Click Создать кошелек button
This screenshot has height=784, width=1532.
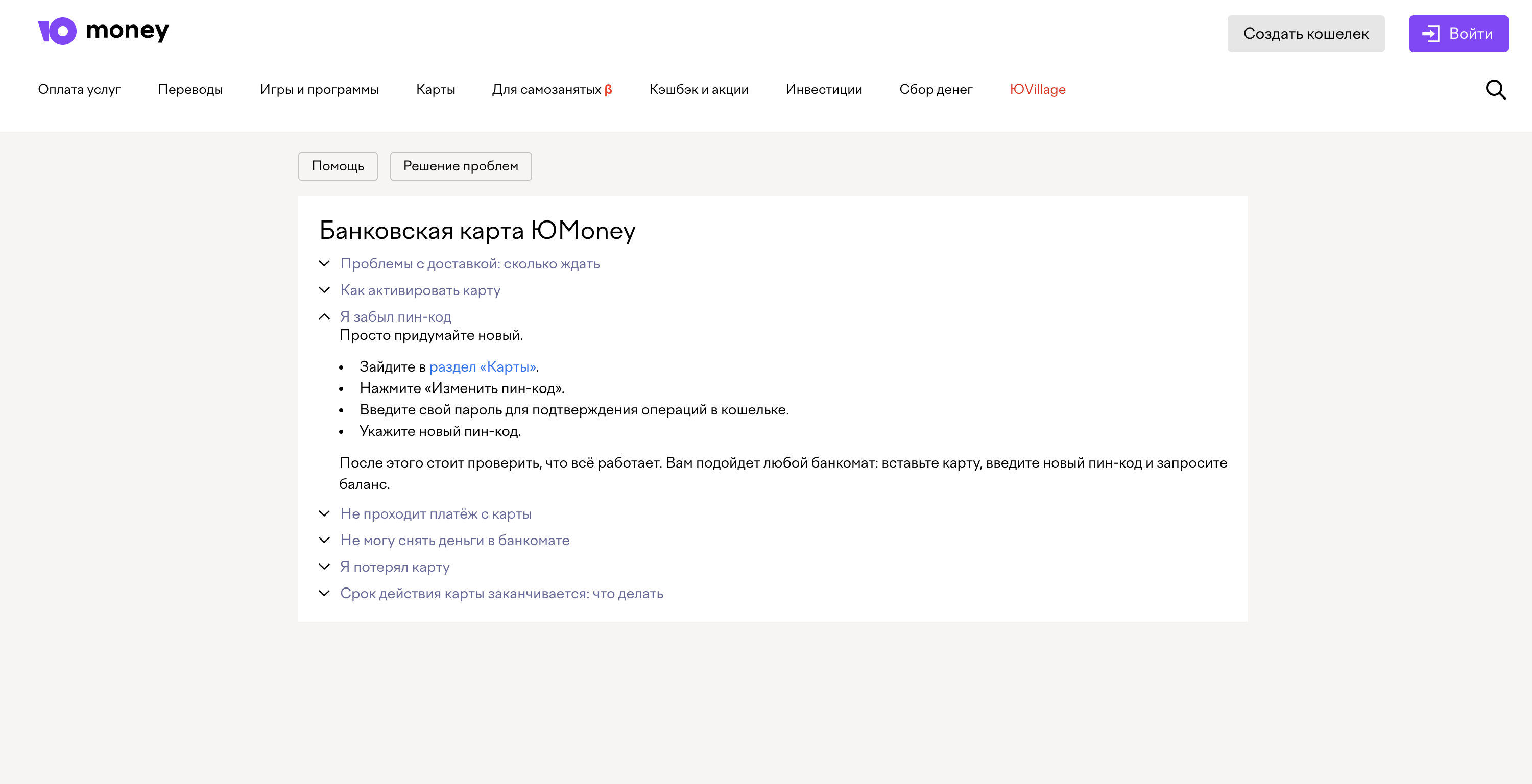click(x=1305, y=34)
